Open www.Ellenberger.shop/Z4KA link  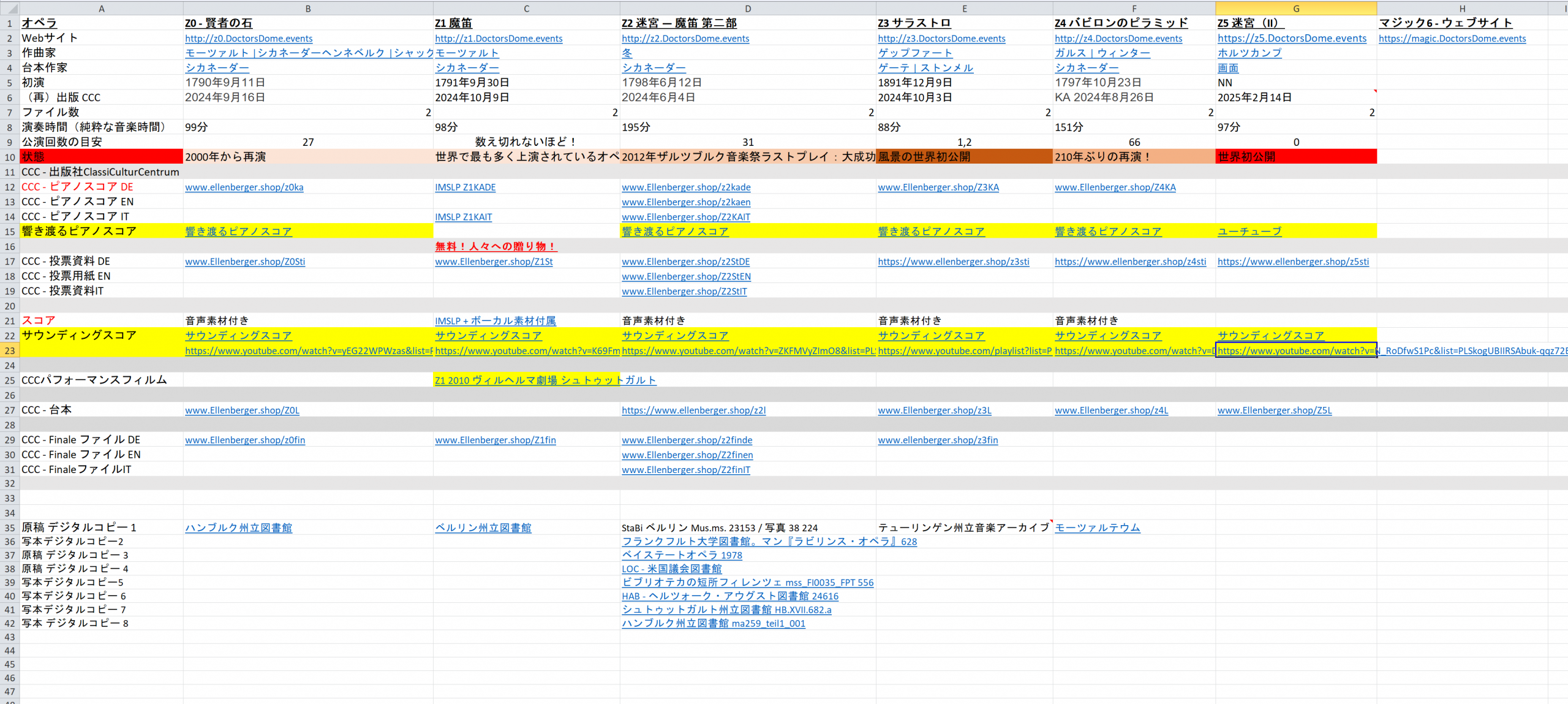[x=1115, y=187]
